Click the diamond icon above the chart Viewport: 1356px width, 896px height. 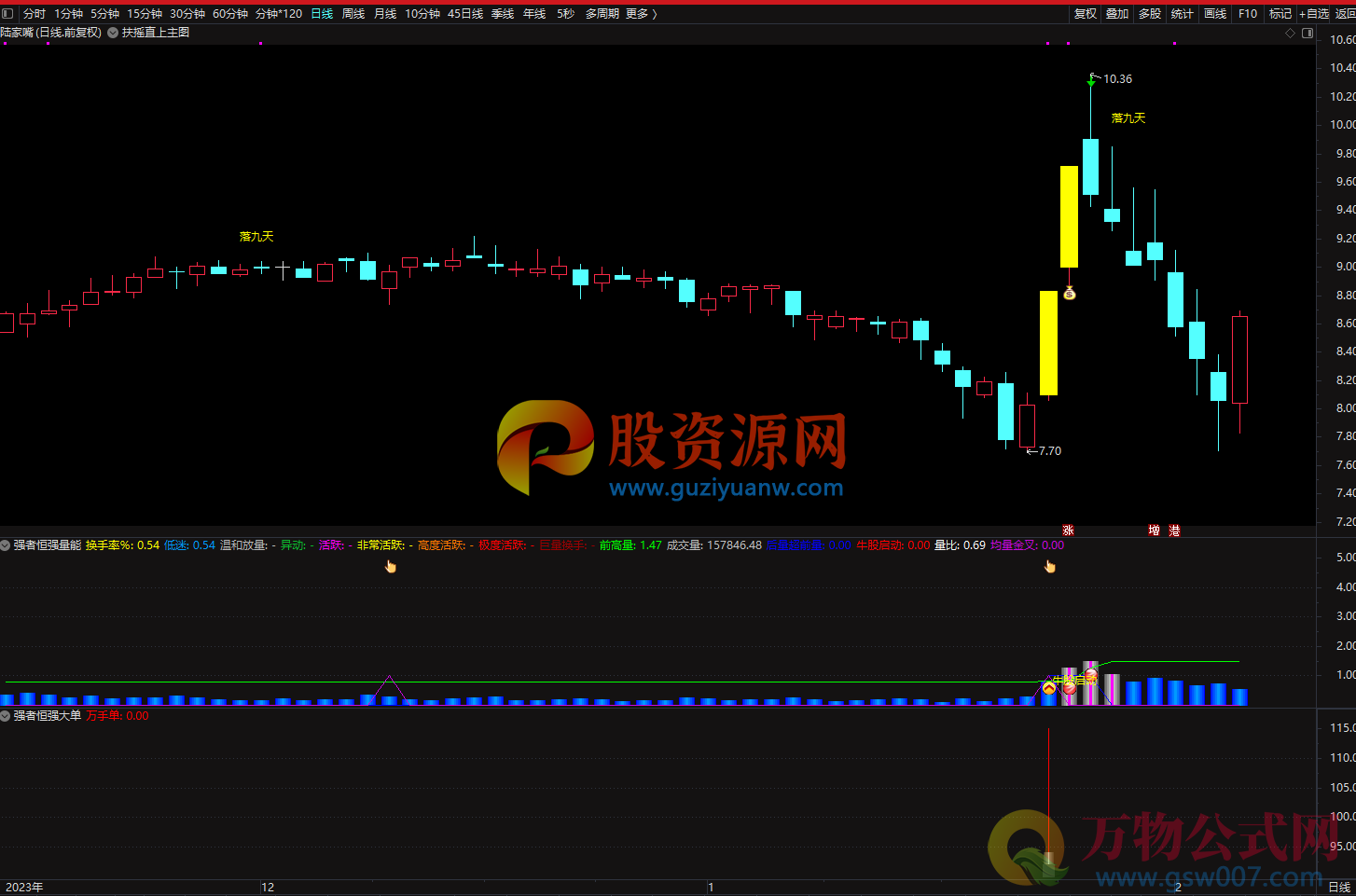pos(1291,33)
